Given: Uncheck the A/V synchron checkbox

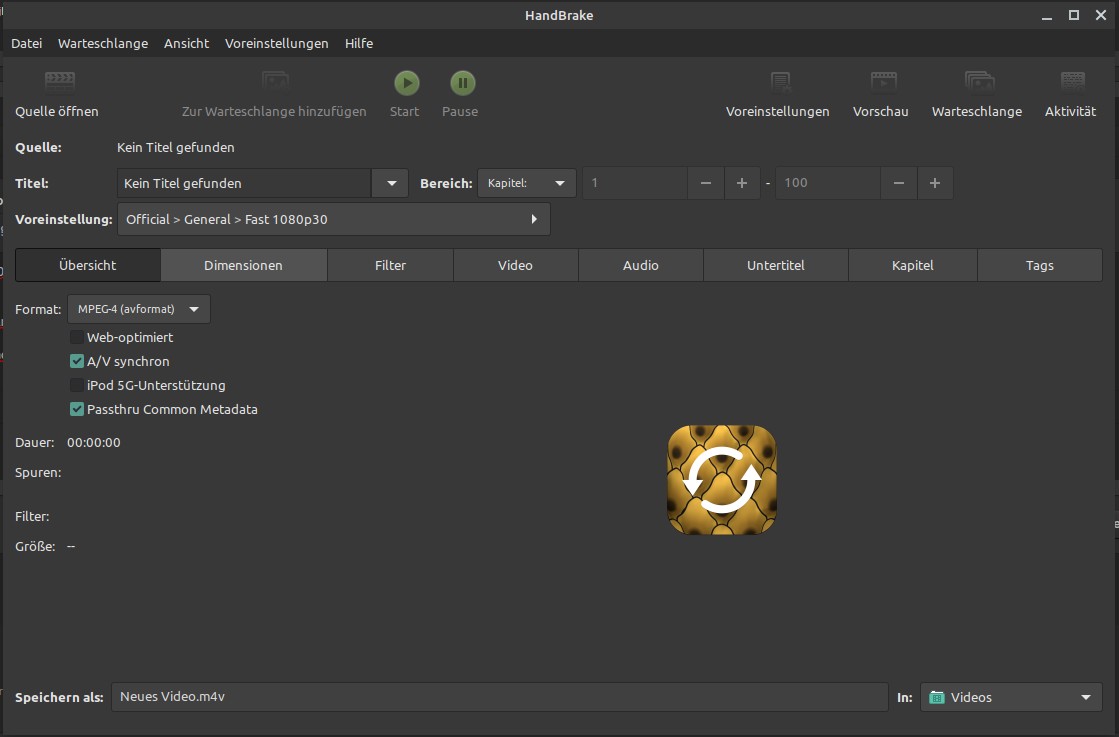Looking at the screenshot, I should point(76,361).
